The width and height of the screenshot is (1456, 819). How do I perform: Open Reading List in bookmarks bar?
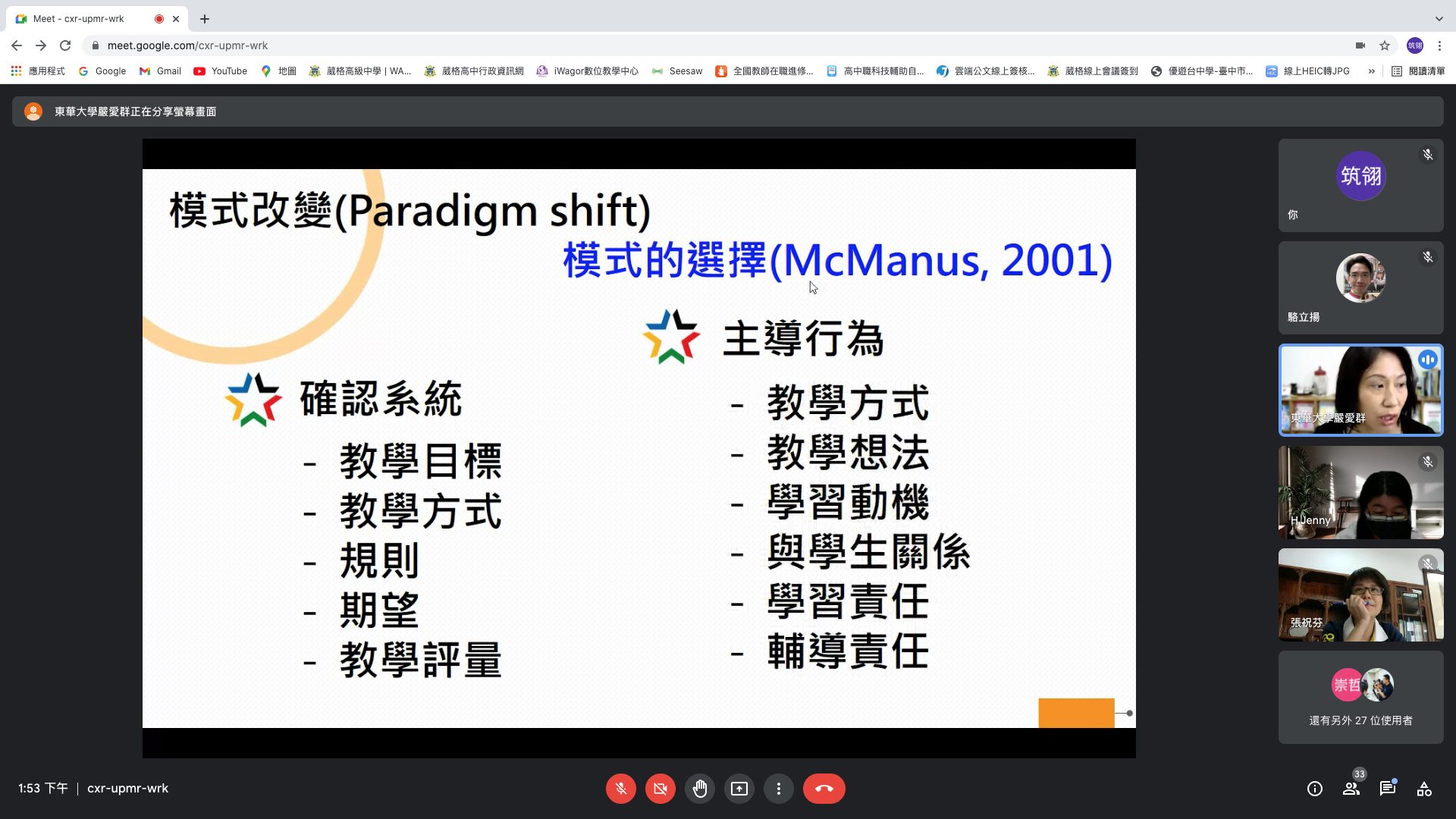[x=1418, y=71]
